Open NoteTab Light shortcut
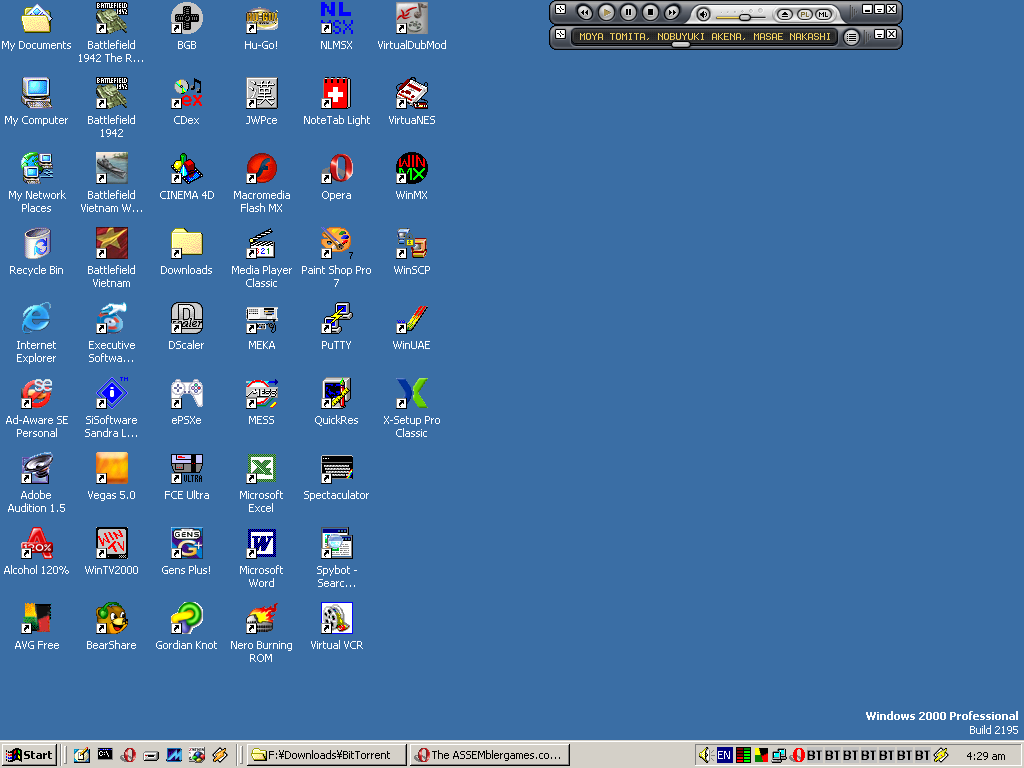 tap(336, 102)
